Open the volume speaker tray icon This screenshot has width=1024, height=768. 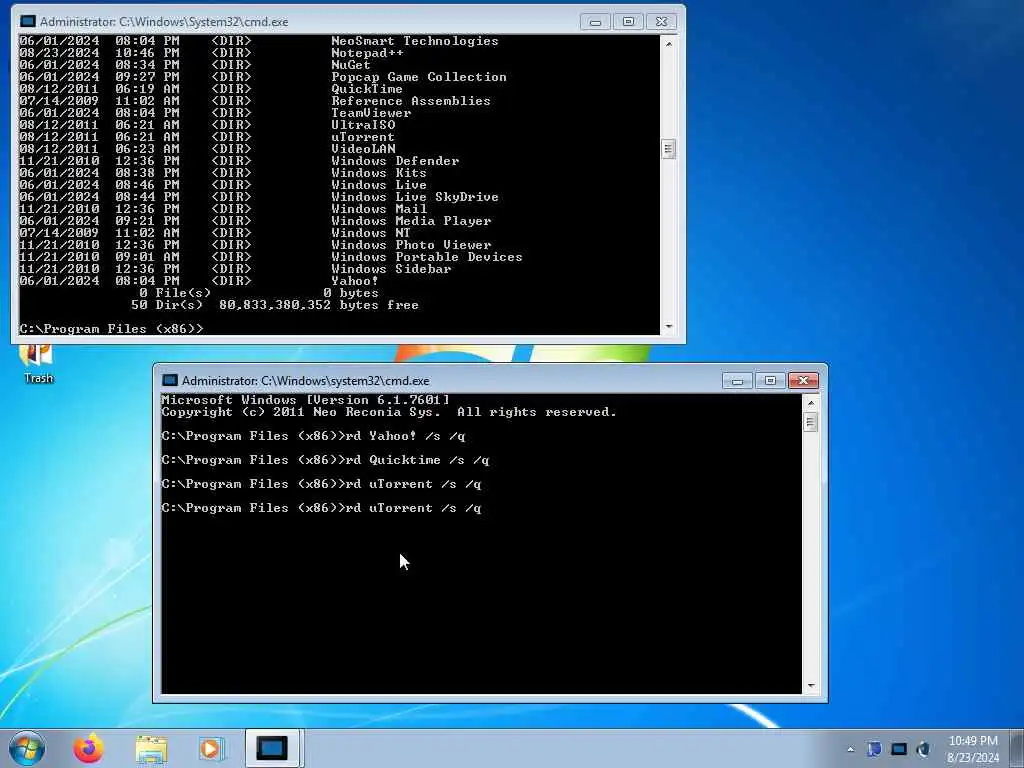click(x=923, y=749)
